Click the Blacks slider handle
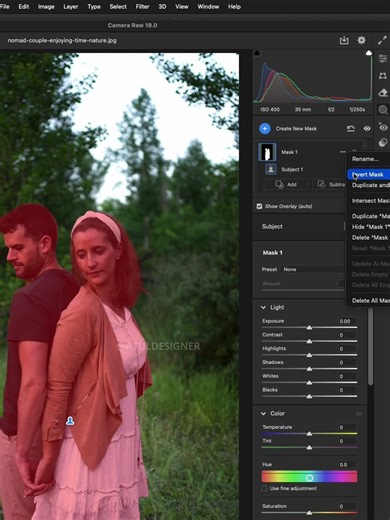The image size is (390, 520). (309, 397)
